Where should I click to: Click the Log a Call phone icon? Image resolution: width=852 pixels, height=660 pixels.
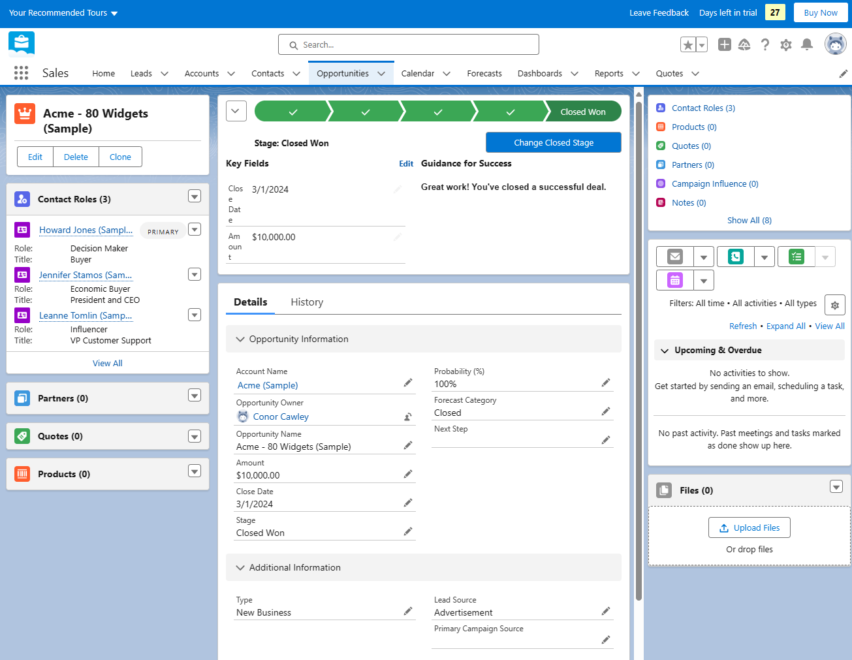click(737, 256)
